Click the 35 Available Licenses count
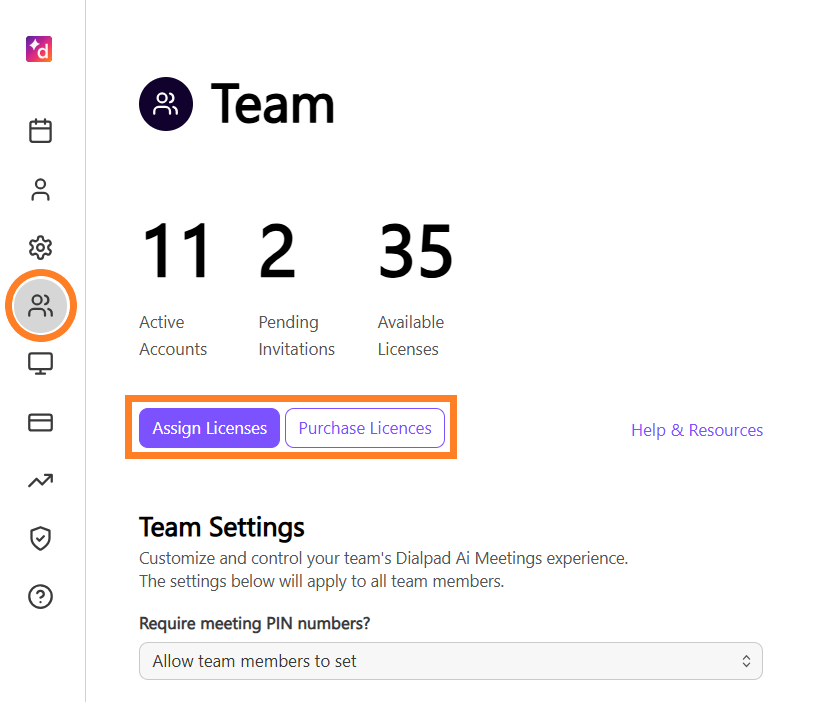This screenshot has height=702, width=834. (x=415, y=250)
